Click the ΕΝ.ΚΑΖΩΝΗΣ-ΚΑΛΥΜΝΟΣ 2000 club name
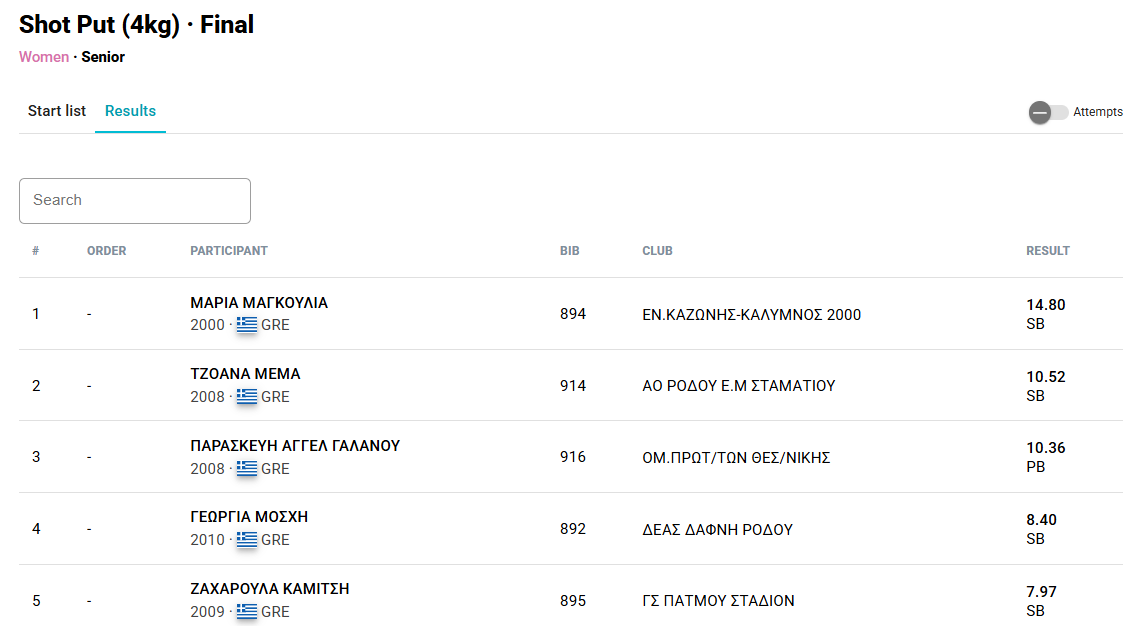The image size is (1143, 626). tap(751, 315)
